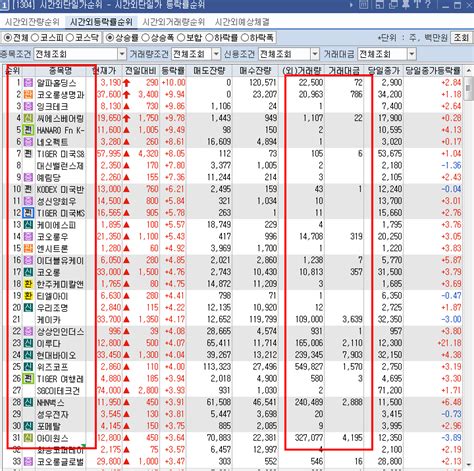Click the stock name 상상인인더스
This screenshot has width=474, height=471.
pos(60,331)
